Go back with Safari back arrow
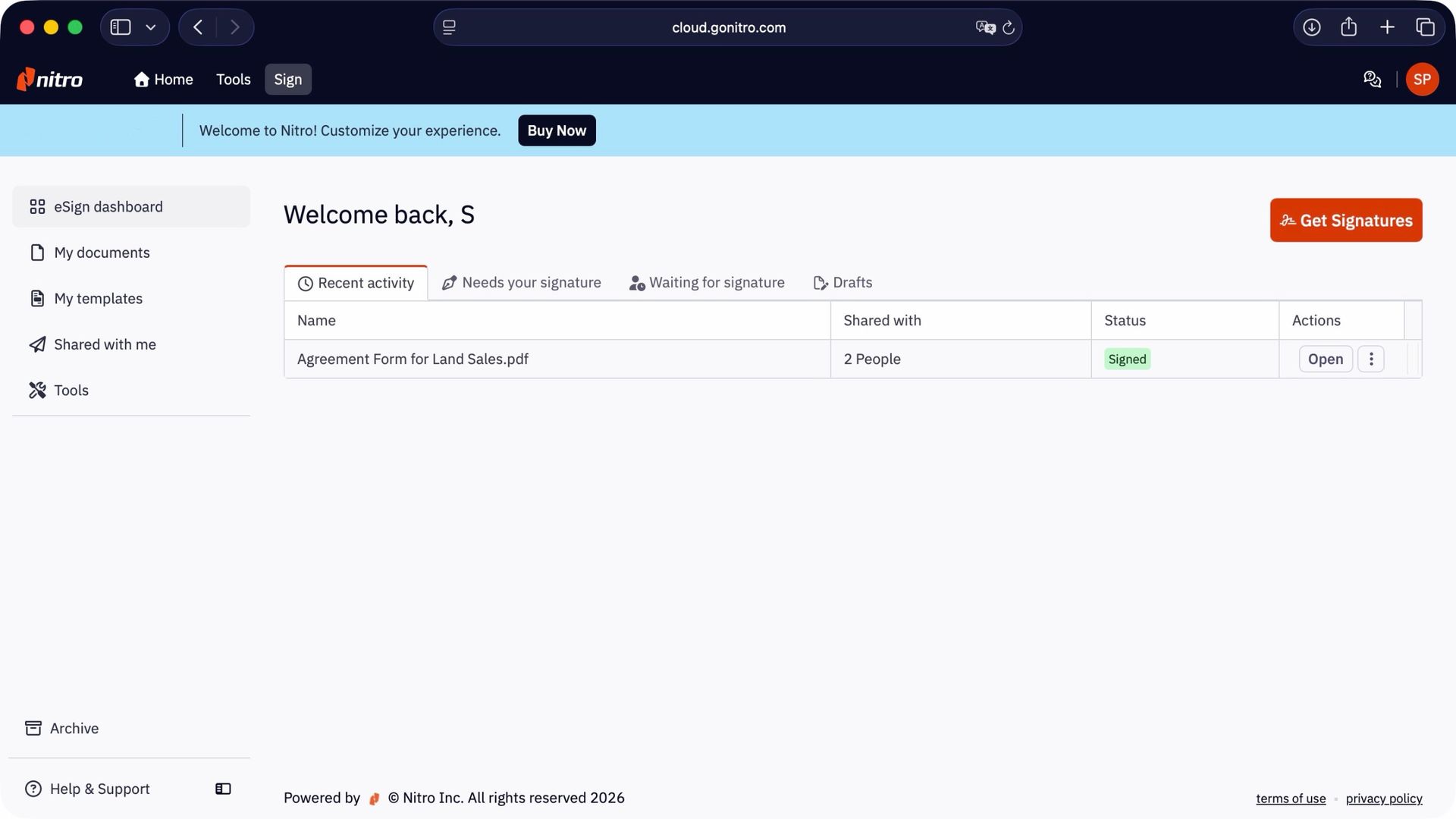The height and width of the screenshot is (819, 1456). click(x=198, y=27)
